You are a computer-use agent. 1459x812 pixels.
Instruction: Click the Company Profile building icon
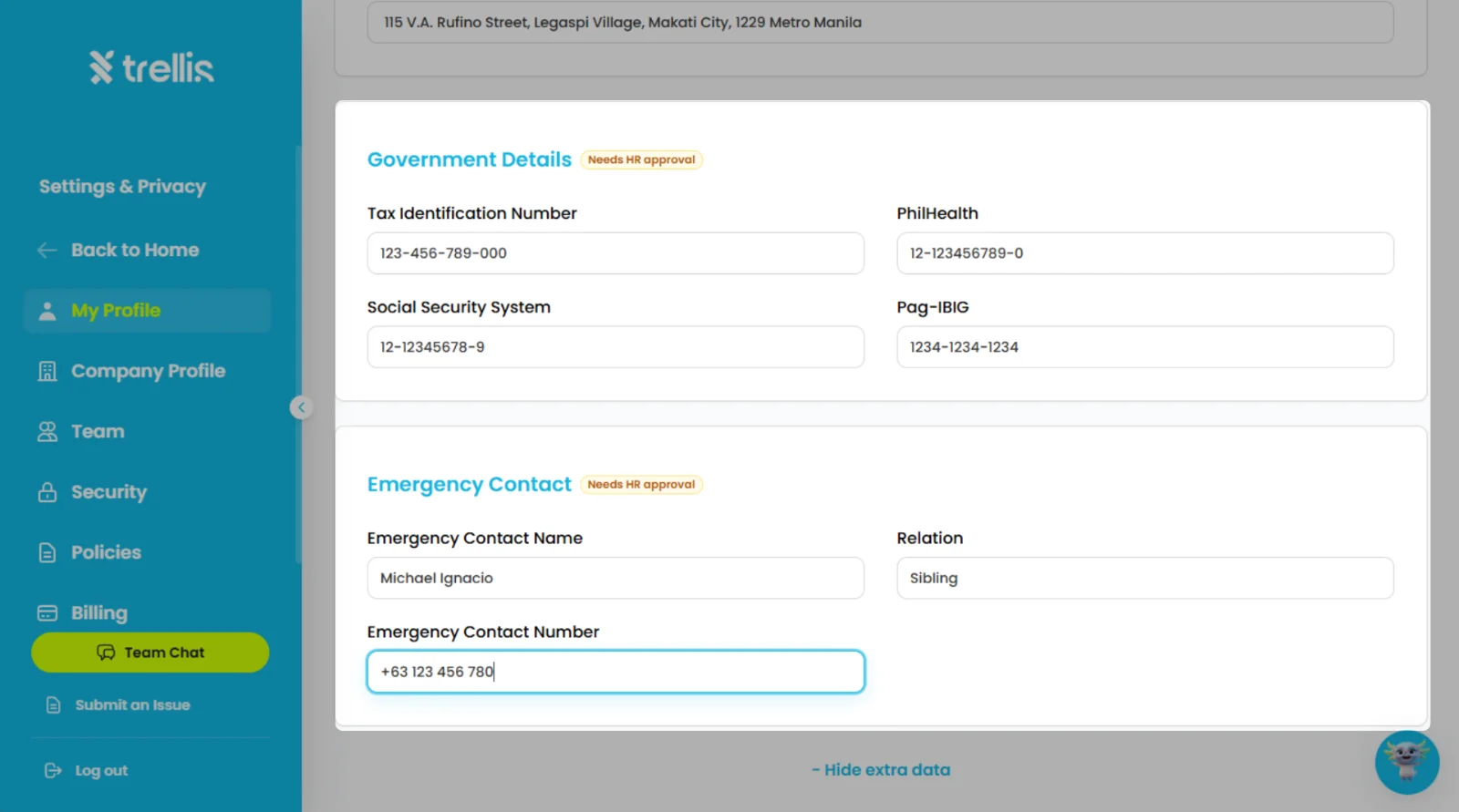(x=47, y=372)
